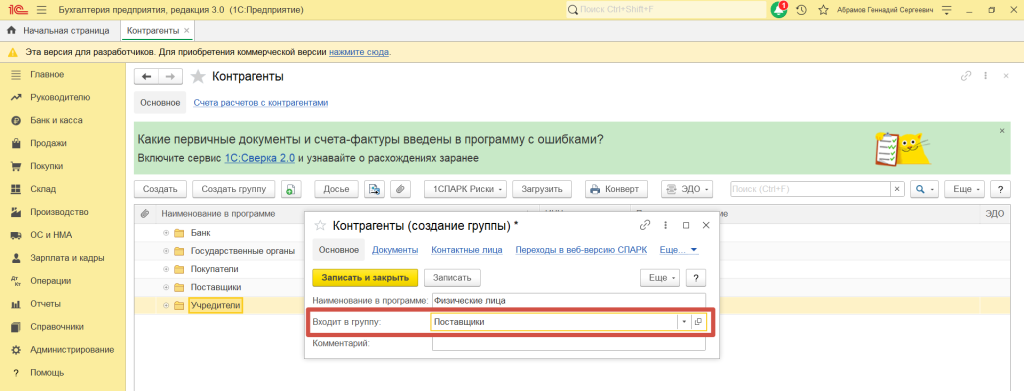Expand the Покупатели folder
Viewport: 1024px width, 391px height.
166,269
